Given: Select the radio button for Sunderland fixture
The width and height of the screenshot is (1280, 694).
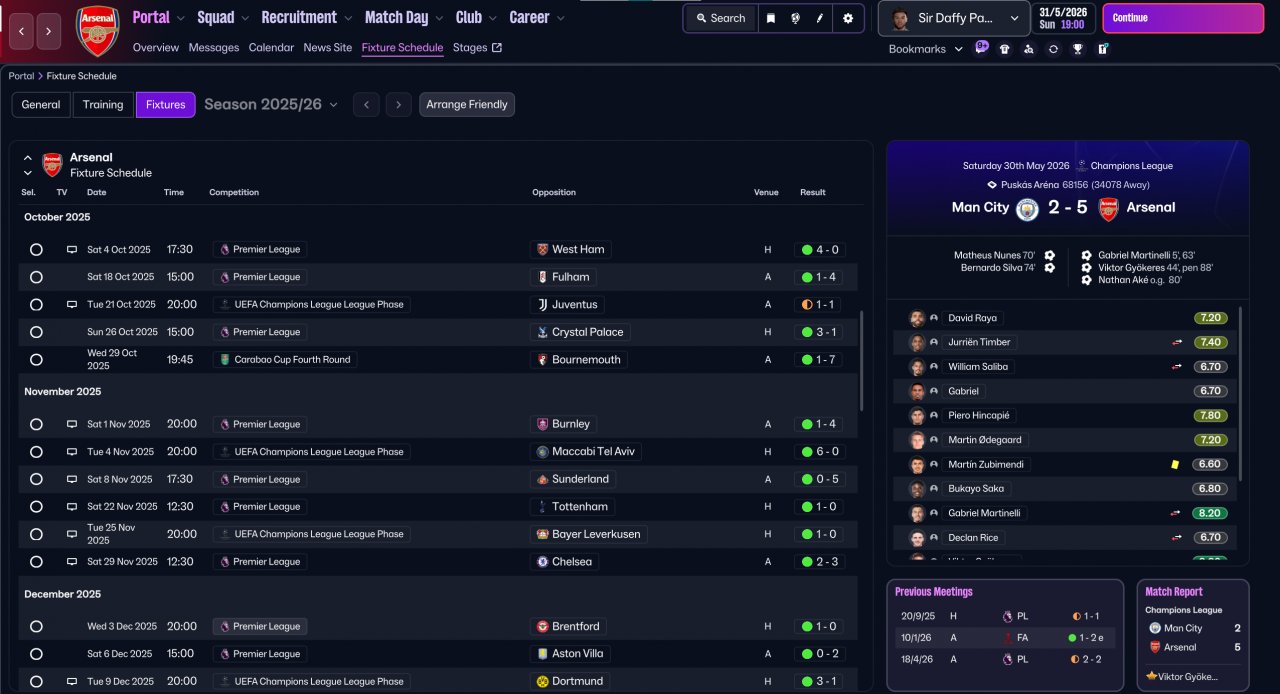Looking at the screenshot, I should point(36,479).
